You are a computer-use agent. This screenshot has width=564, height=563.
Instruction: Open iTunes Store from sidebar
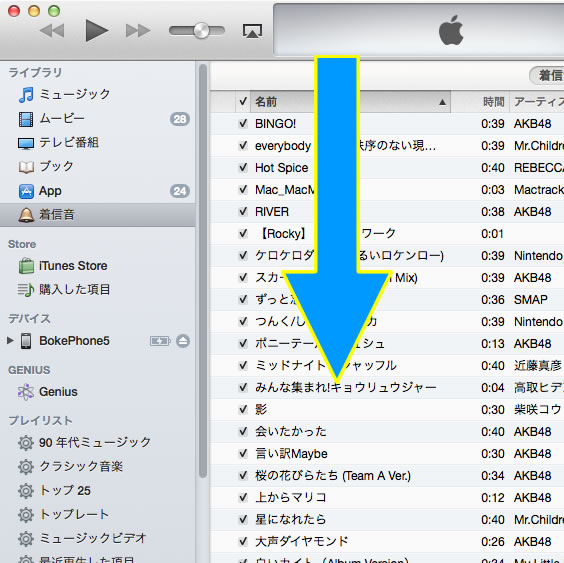coord(63,266)
